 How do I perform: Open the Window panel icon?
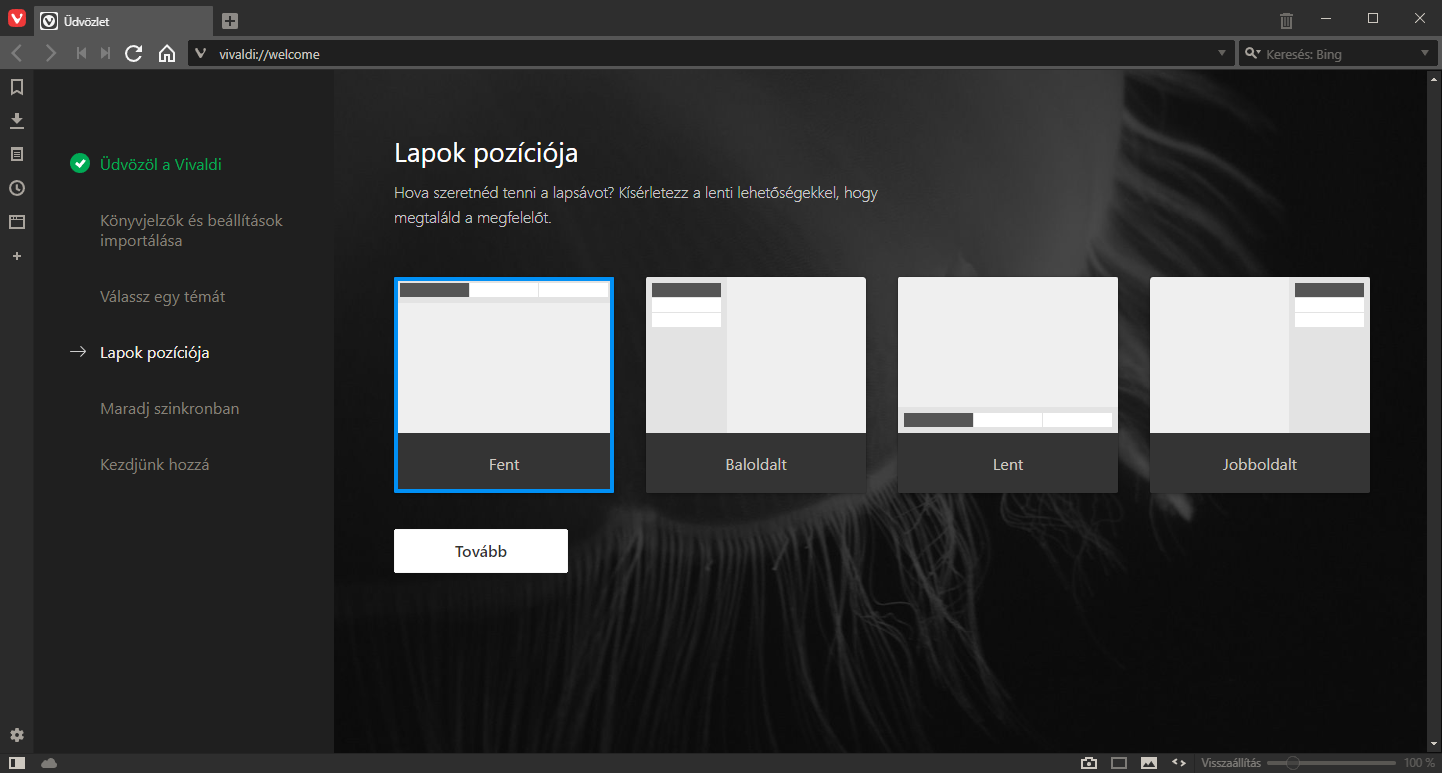pyautogui.click(x=16, y=222)
